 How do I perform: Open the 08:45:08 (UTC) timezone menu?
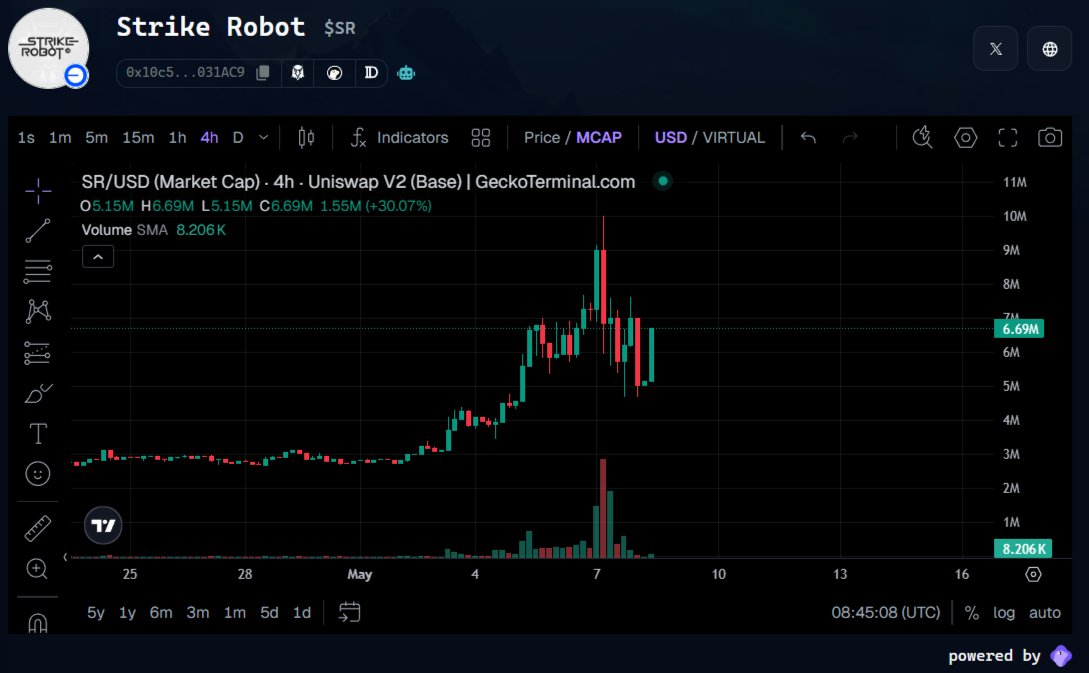886,613
